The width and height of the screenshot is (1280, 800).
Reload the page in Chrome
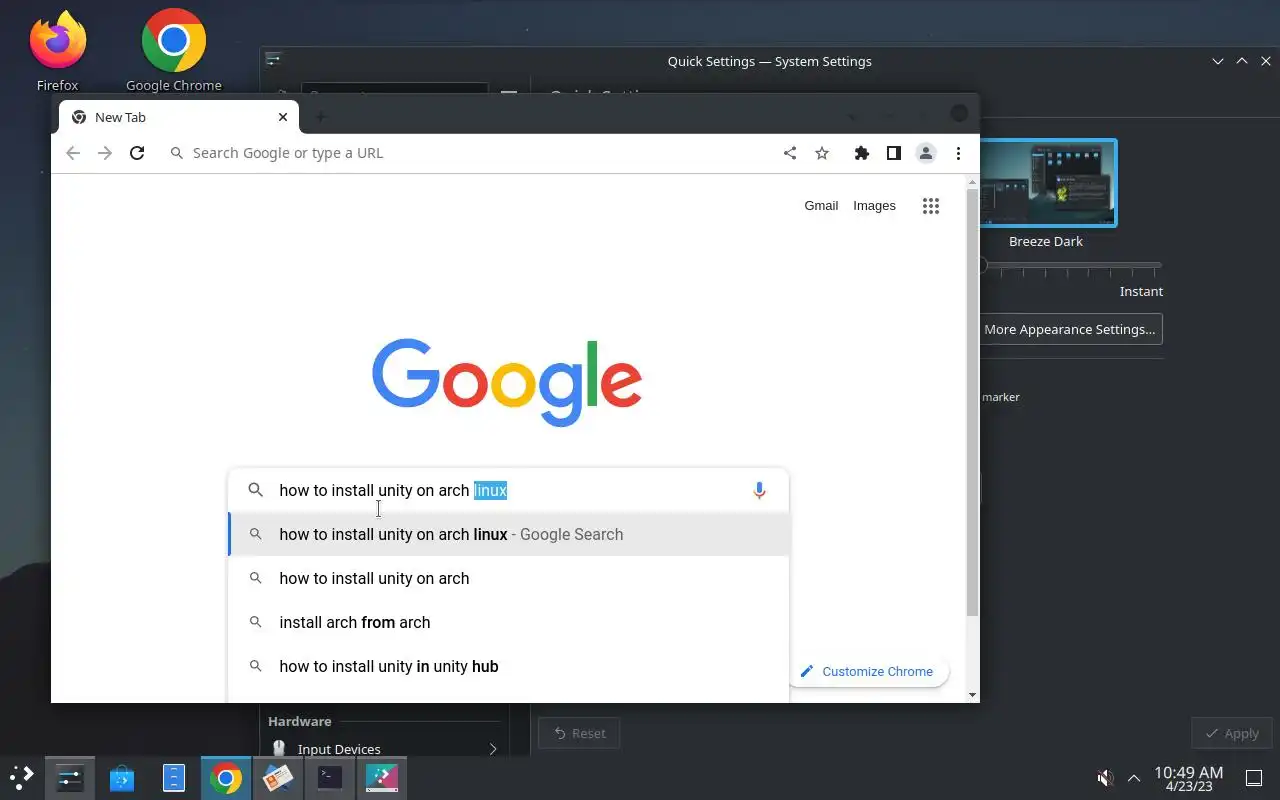pyautogui.click(x=137, y=153)
